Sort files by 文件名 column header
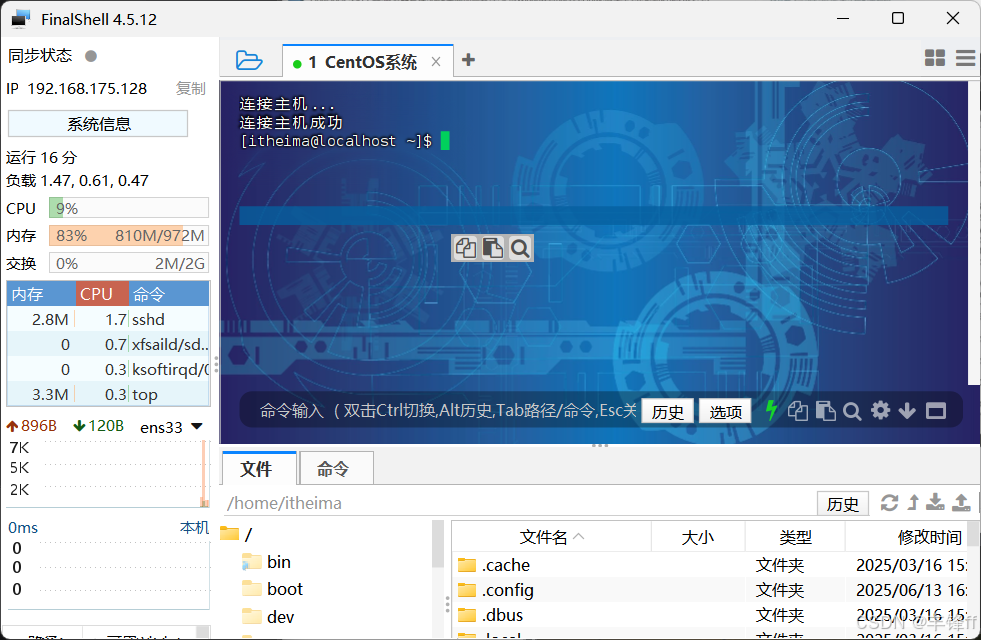This screenshot has width=981, height=640. click(x=551, y=537)
